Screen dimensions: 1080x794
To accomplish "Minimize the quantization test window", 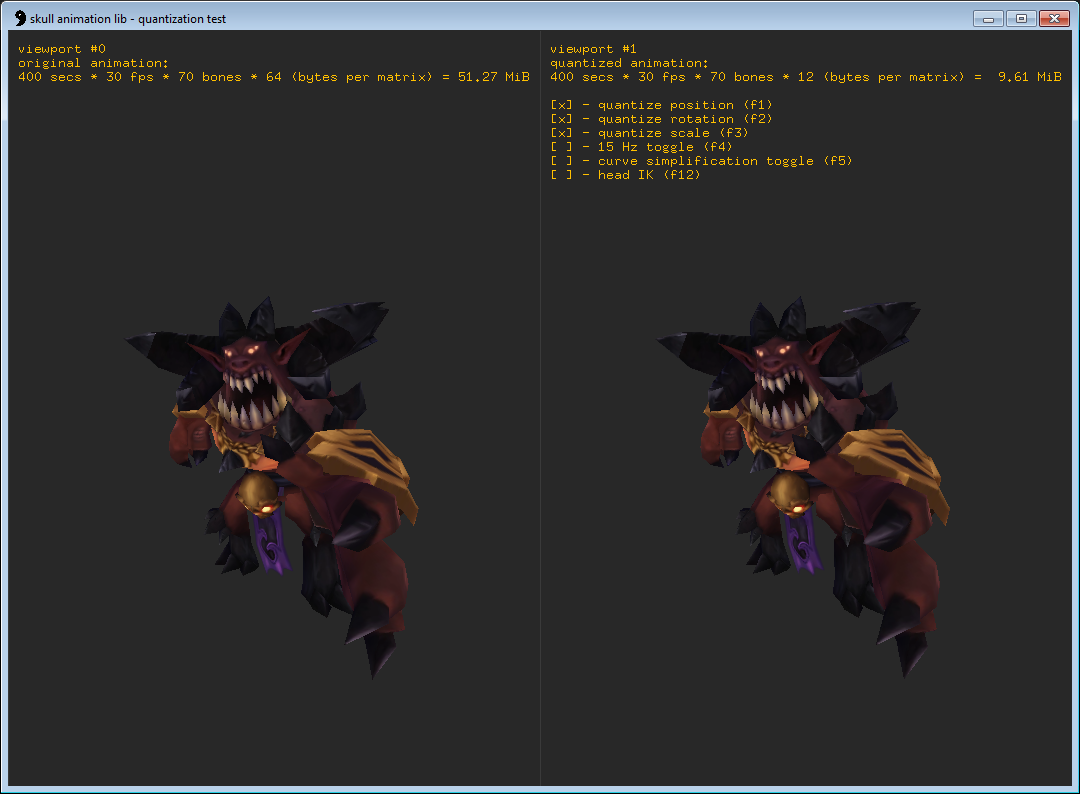I will coord(988,19).
